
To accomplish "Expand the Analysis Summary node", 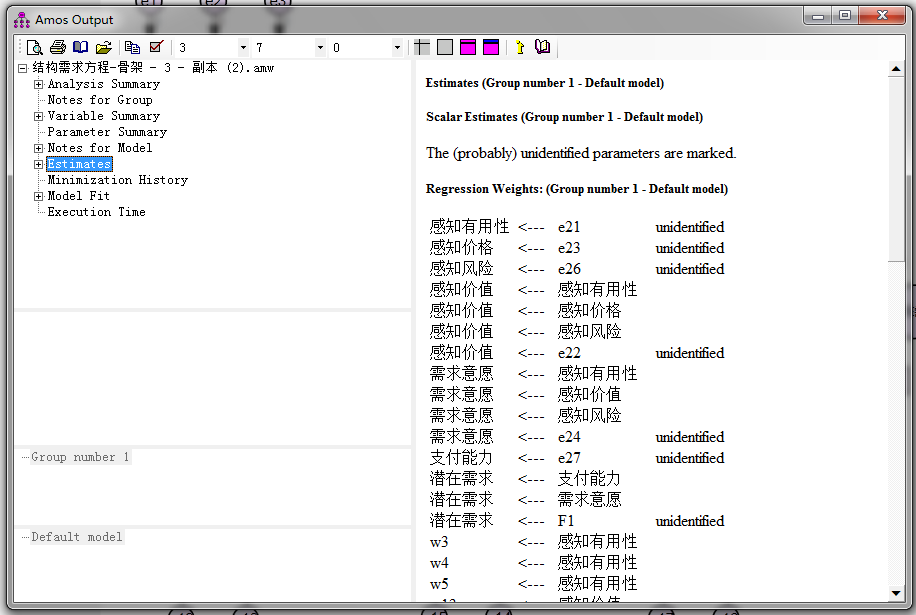I will tap(39, 84).
